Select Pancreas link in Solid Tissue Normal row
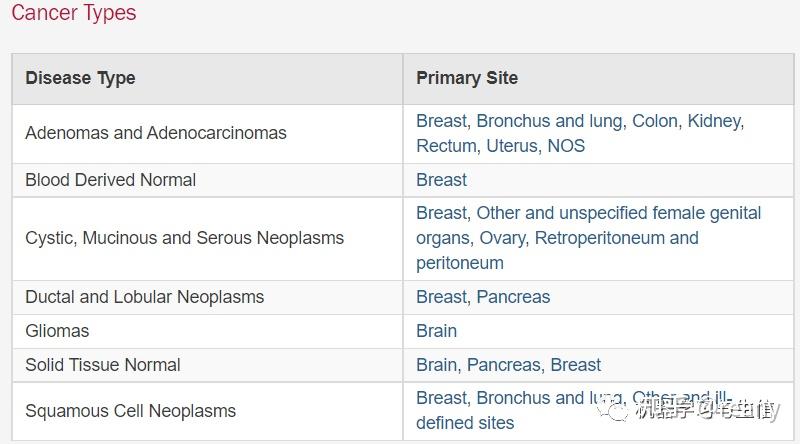Viewport: 800px width, 444px height. pos(504,365)
